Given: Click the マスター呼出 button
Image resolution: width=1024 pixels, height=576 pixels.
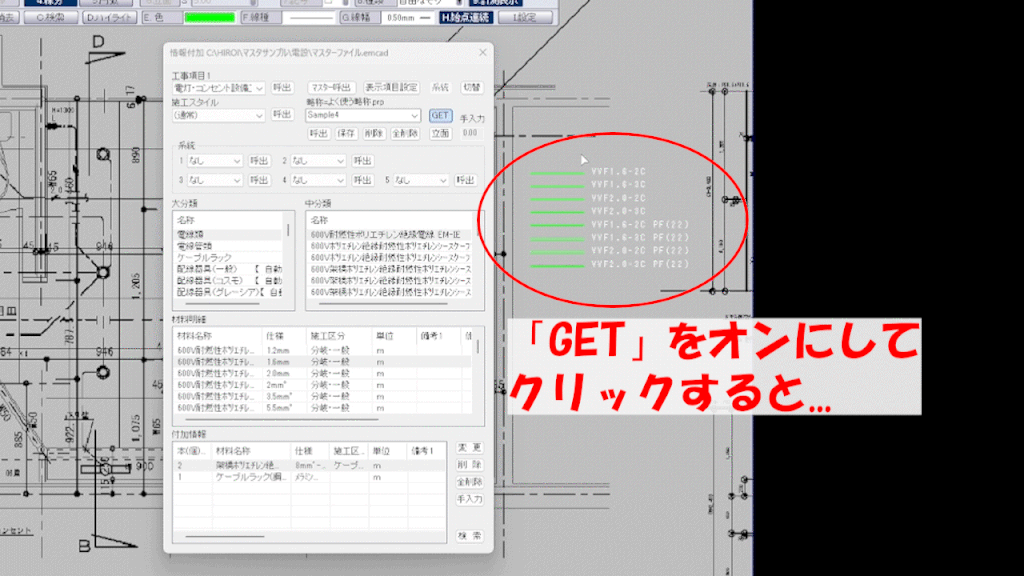Looking at the screenshot, I should 331,88.
